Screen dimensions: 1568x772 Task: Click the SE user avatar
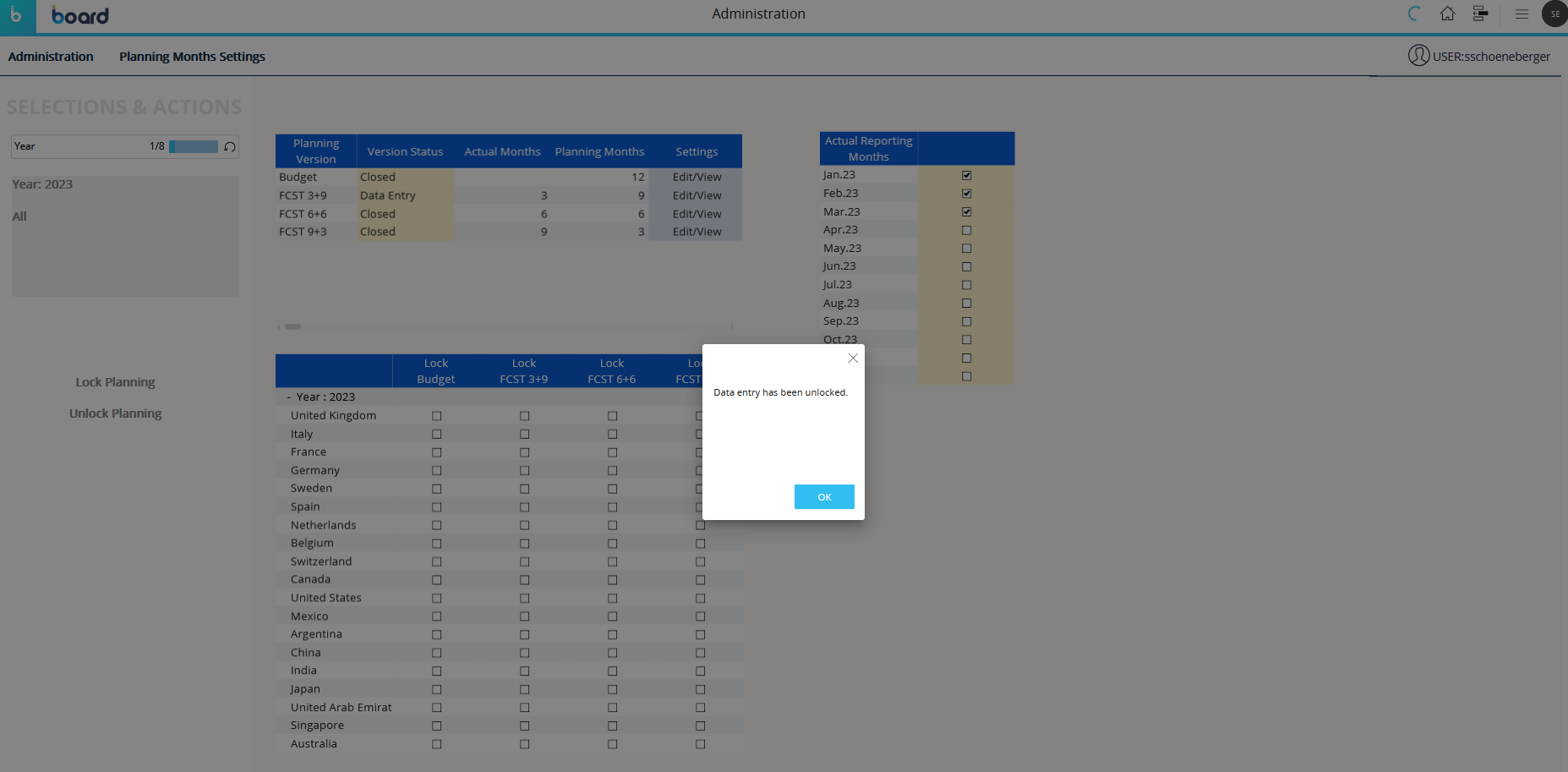point(1554,14)
